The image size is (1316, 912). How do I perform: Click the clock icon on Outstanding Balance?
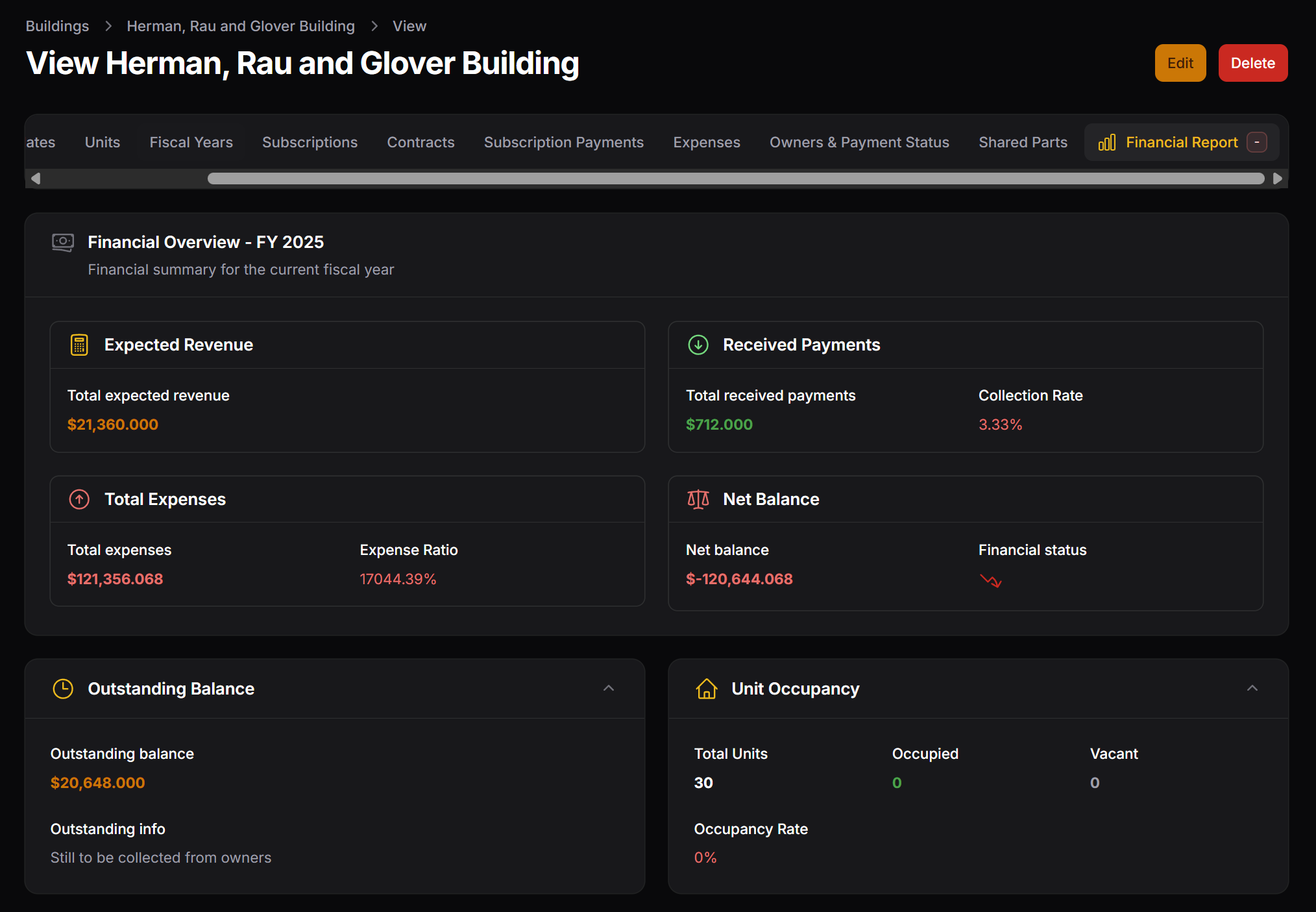[63, 689]
